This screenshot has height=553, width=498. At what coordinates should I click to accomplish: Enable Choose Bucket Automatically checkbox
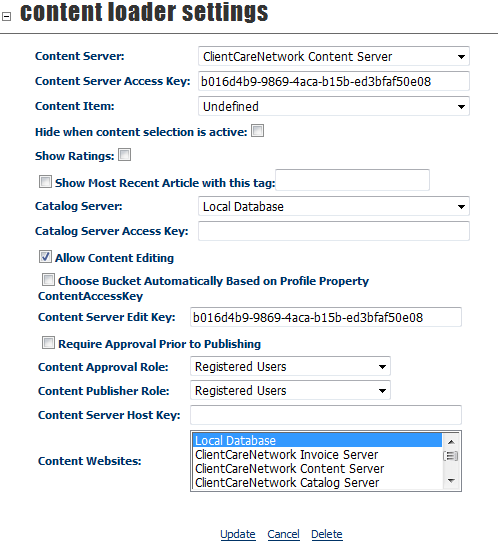pos(48,280)
